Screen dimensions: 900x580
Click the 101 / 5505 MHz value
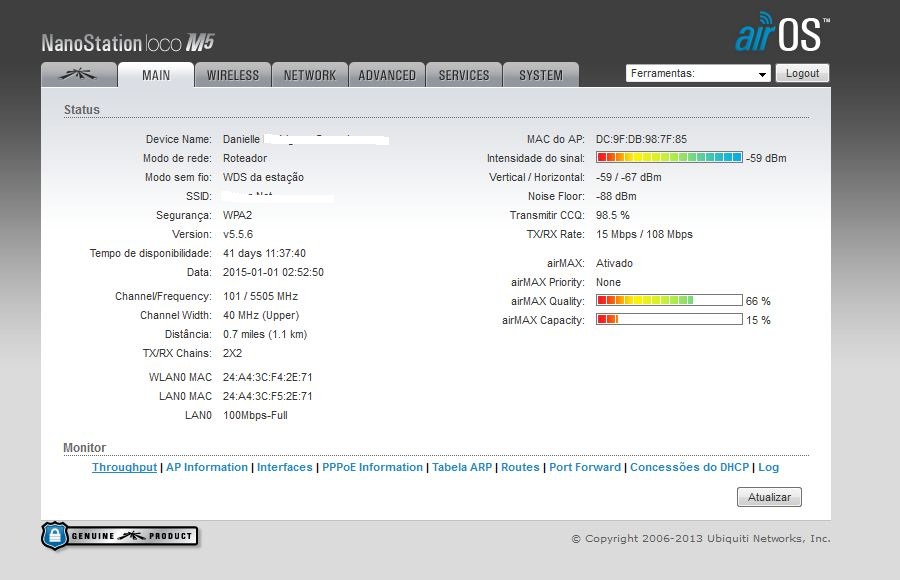tap(261, 296)
